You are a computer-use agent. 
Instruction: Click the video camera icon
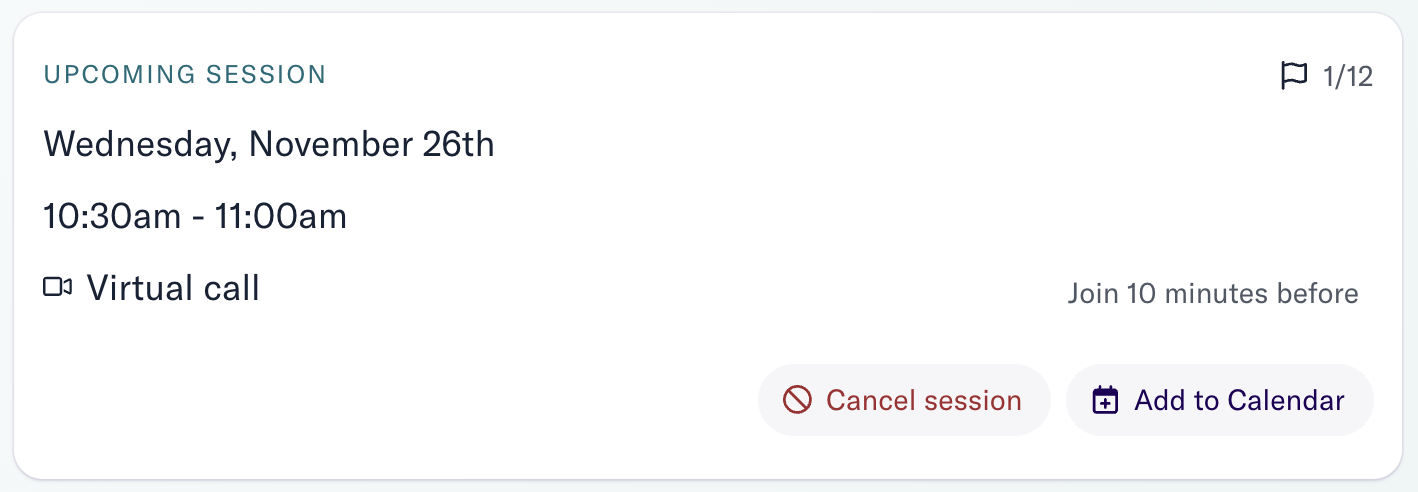tap(58, 288)
